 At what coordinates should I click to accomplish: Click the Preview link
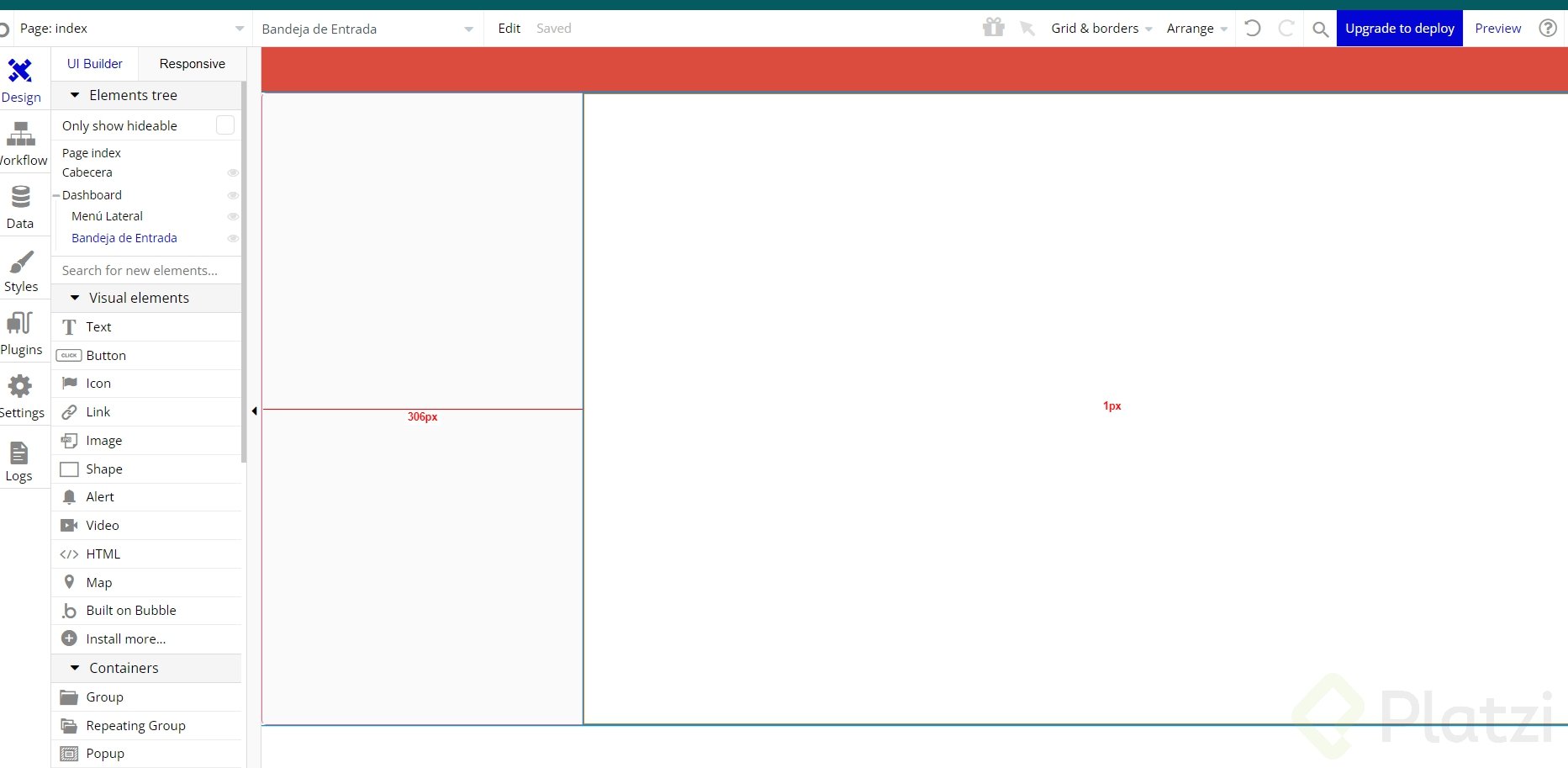[x=1497, y=29]
